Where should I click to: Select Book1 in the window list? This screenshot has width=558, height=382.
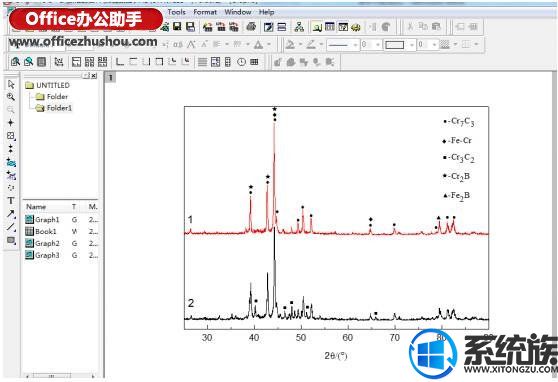click(x=41, y=231)
